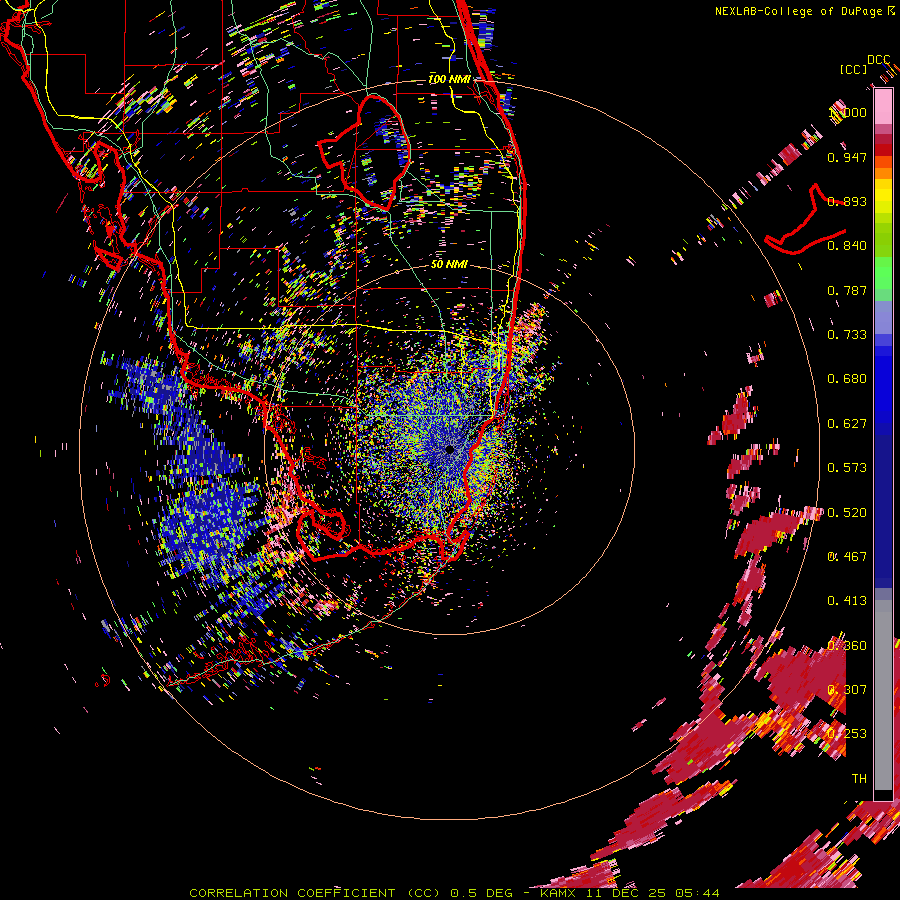Image resolution: width=900 pixels, height=900 pixels.
Task: Select the 0.840 scale value
Action: click(847, 245)
